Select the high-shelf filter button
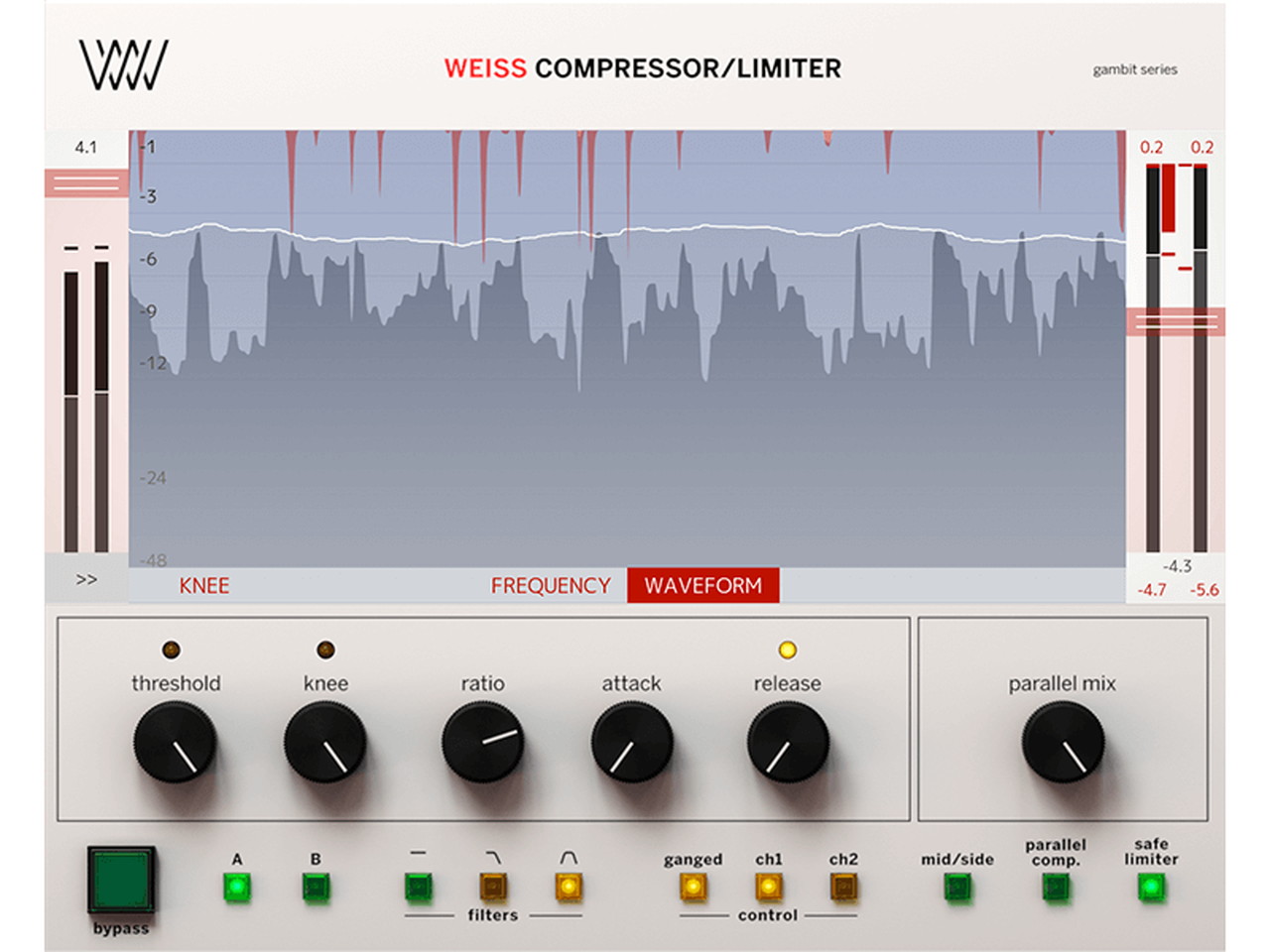The height and width of the screenshot is (952, 1270). [493, 886]
